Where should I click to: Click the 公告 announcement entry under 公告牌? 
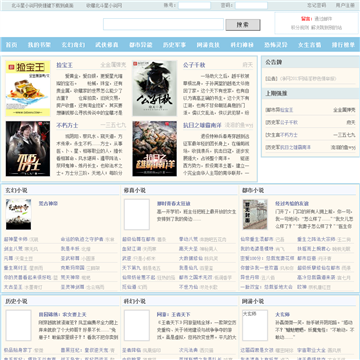point(301,79)
